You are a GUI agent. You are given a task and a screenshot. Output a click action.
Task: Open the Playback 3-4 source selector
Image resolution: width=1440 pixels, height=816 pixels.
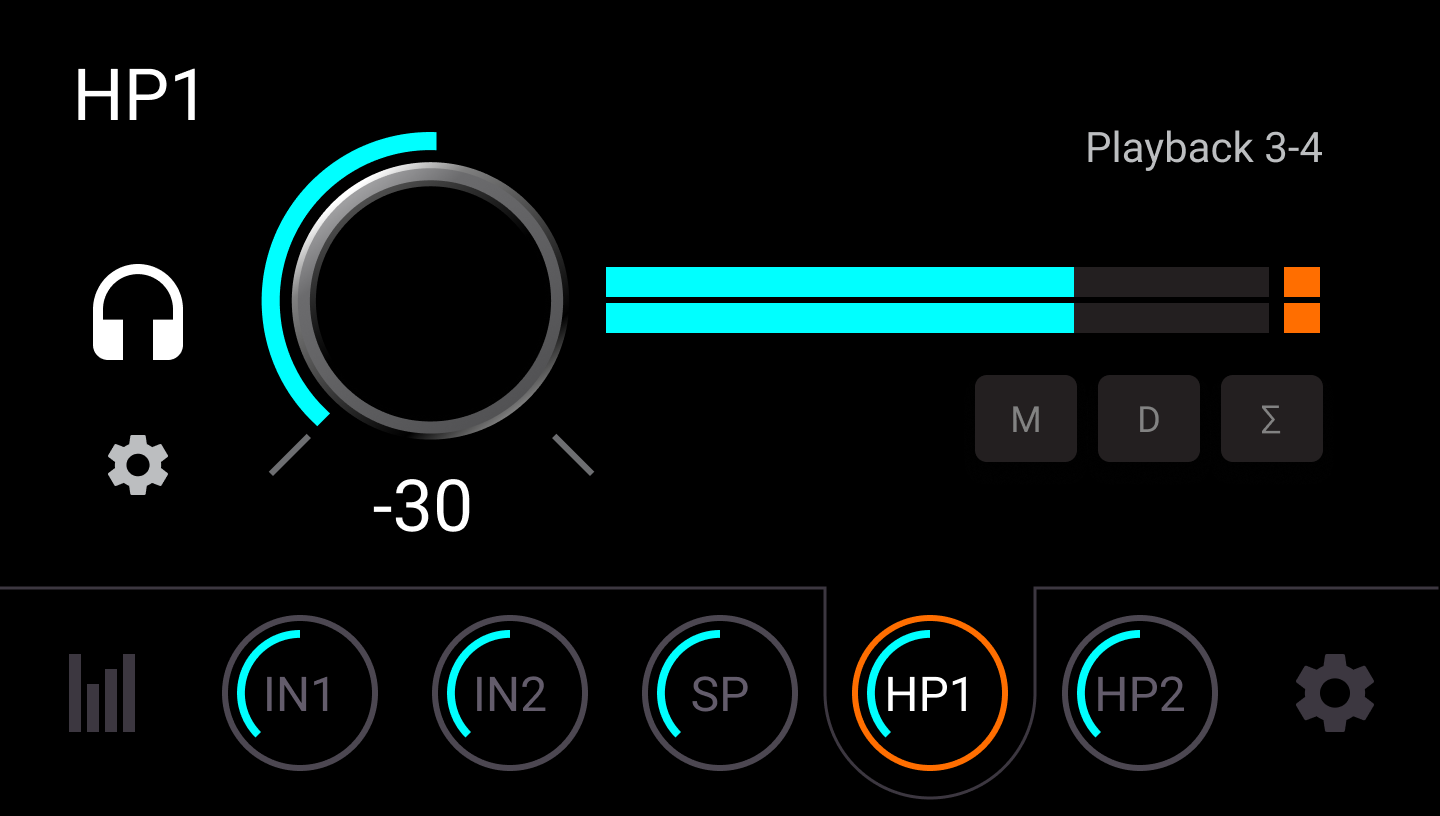pos(1204,148)
